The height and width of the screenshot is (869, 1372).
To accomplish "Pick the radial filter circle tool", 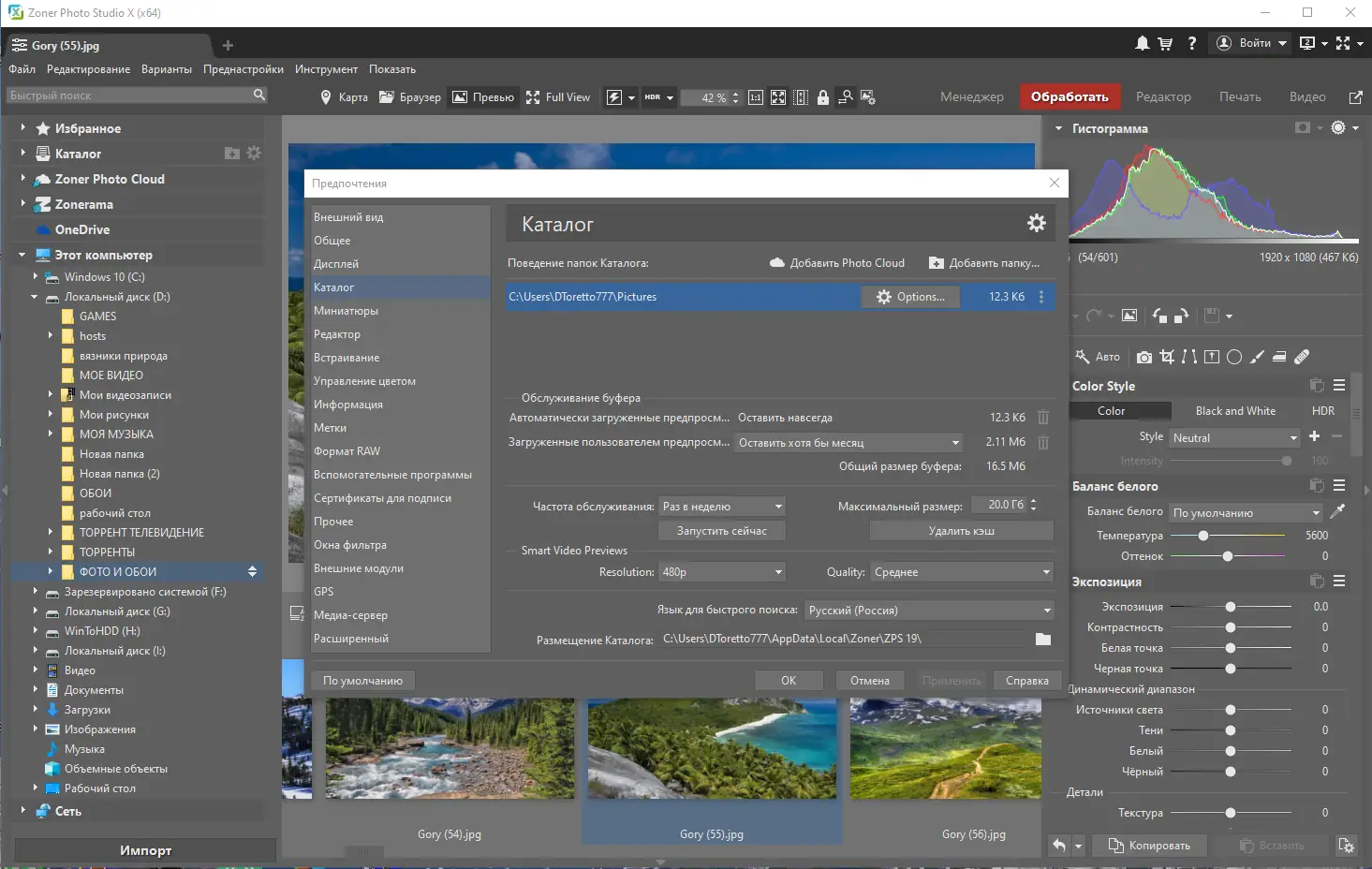I will 1234,357.
